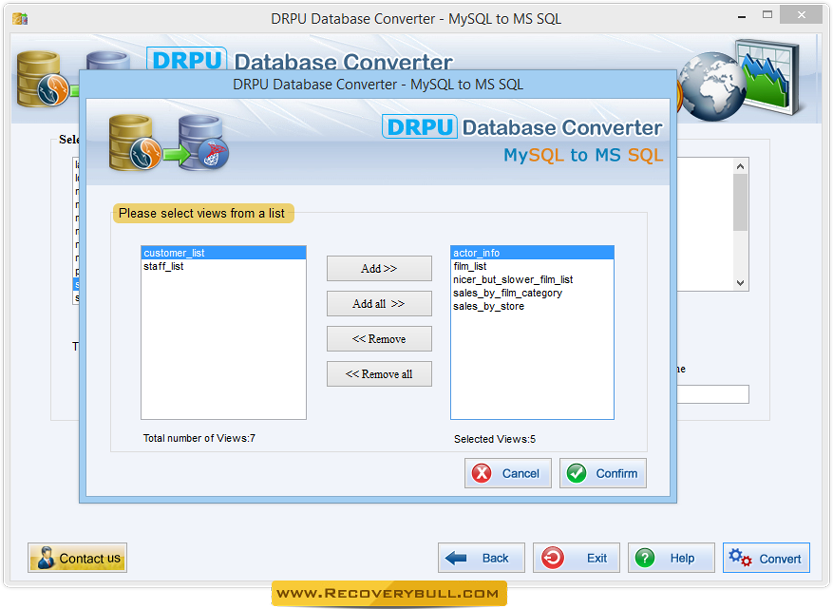Viewport: 833px width, 609px height.
Task: Click the main window scrollbar down arrow
Action: pyautogui.click(x=741, y=283)
